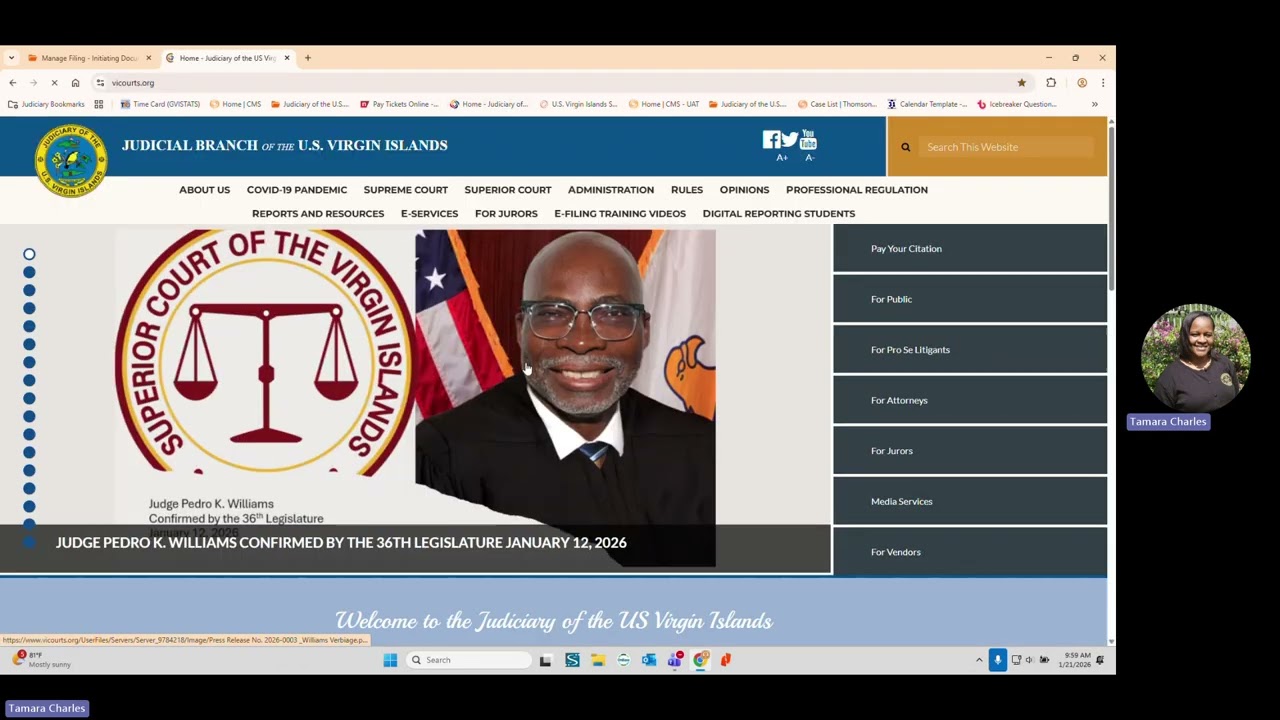Click the For Jurors sidebar button

[x=970, y=451]
